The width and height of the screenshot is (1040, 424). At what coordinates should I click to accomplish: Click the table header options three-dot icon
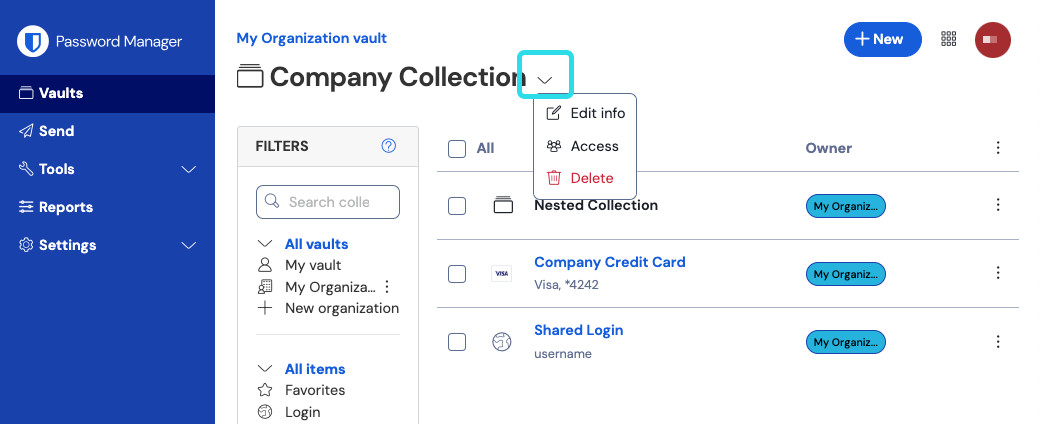click(x=997, y=148)
